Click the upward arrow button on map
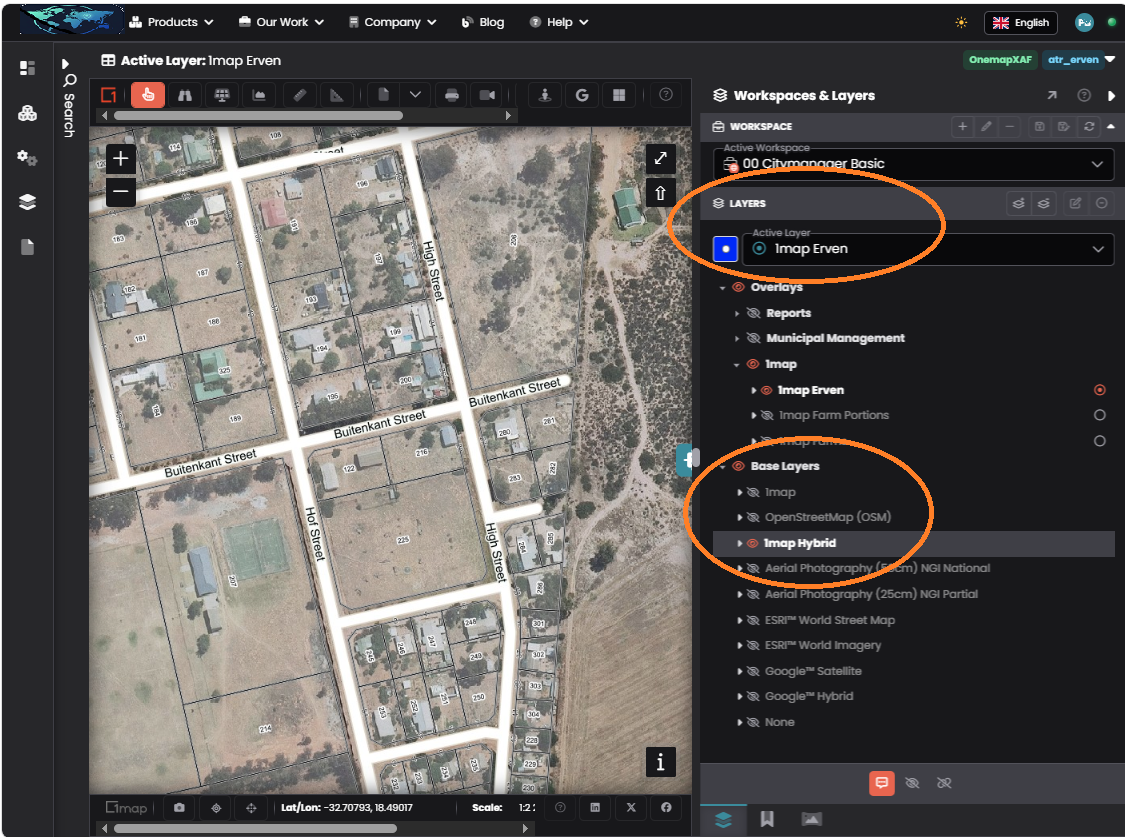This screenshot has width=1125, height=837. tap(660, 192)
